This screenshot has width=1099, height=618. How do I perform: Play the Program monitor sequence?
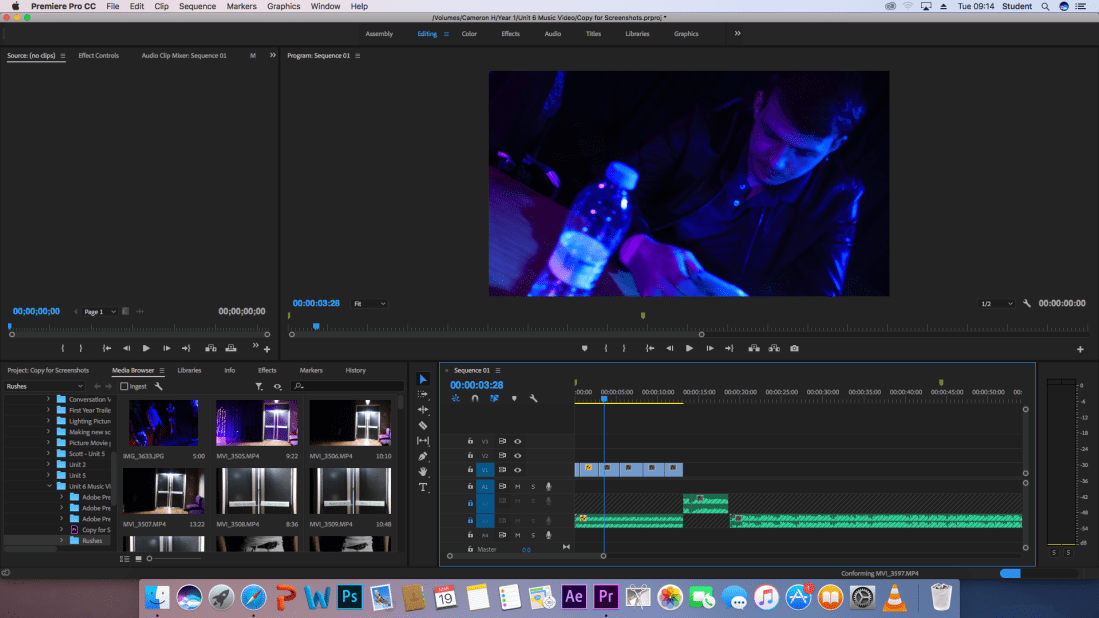(689, 348)
